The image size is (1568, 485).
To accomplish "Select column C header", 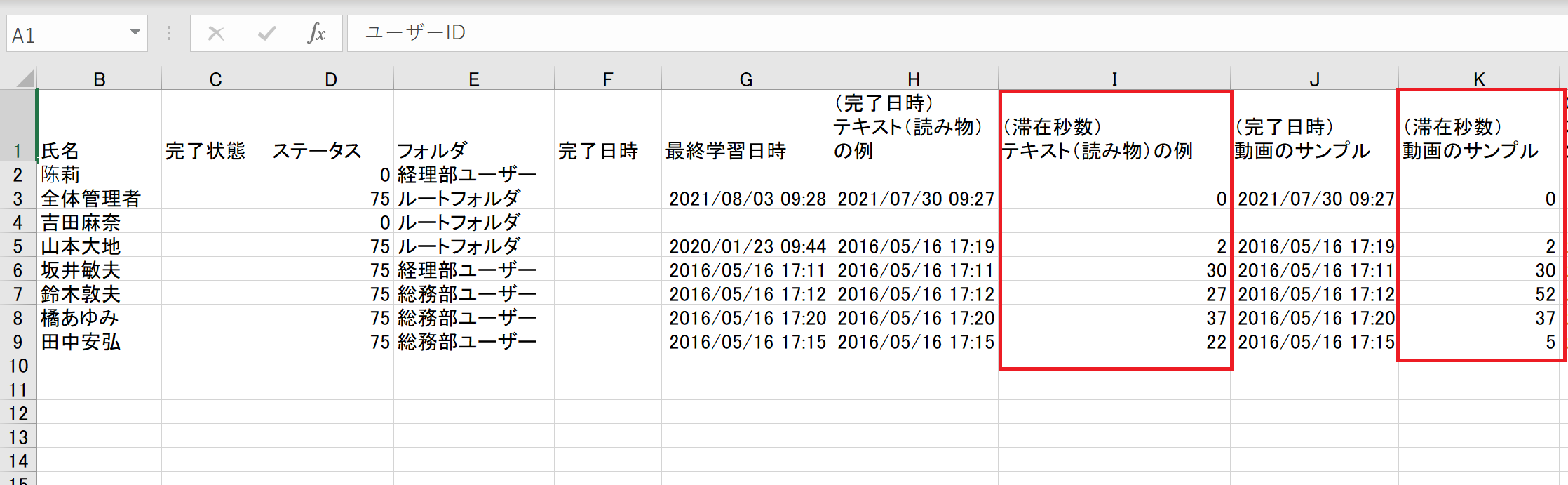I will click(215, 79).
